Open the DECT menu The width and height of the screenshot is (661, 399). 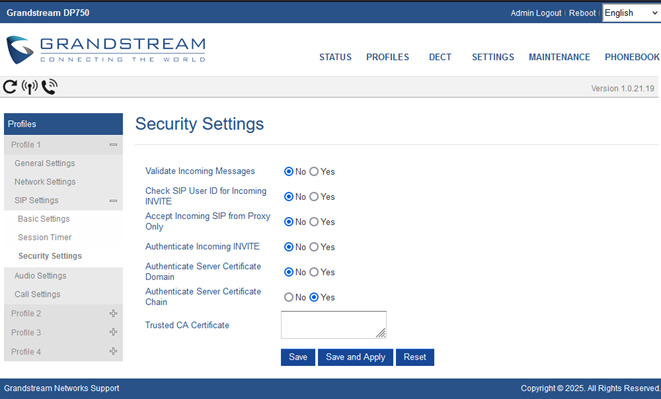coord(440,57)
